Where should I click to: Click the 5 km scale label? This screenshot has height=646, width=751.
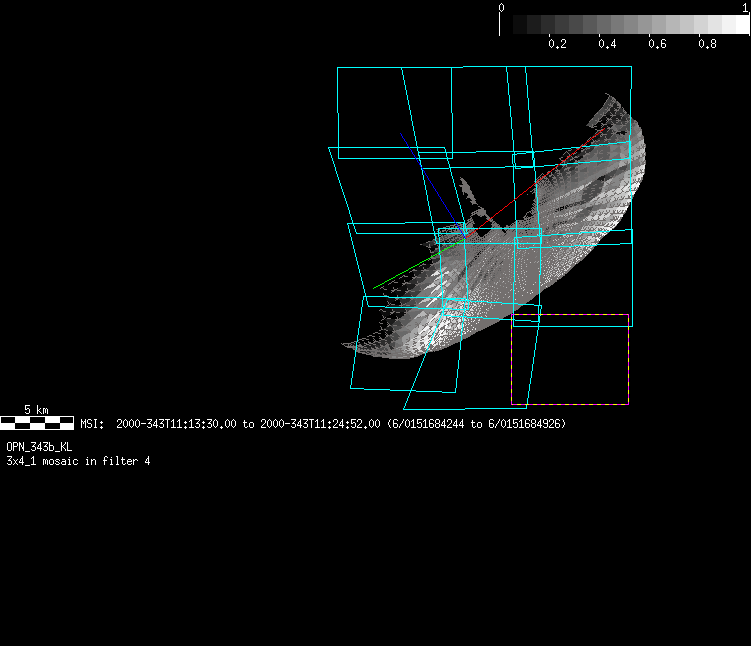tap(36, 410)
